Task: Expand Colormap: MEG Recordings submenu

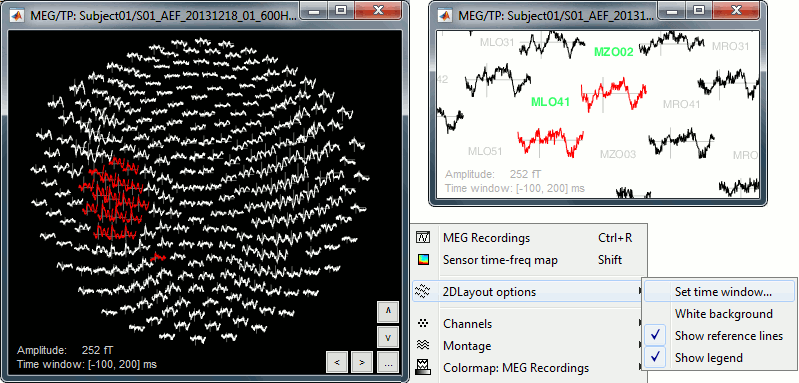Action: coord(528,368)
